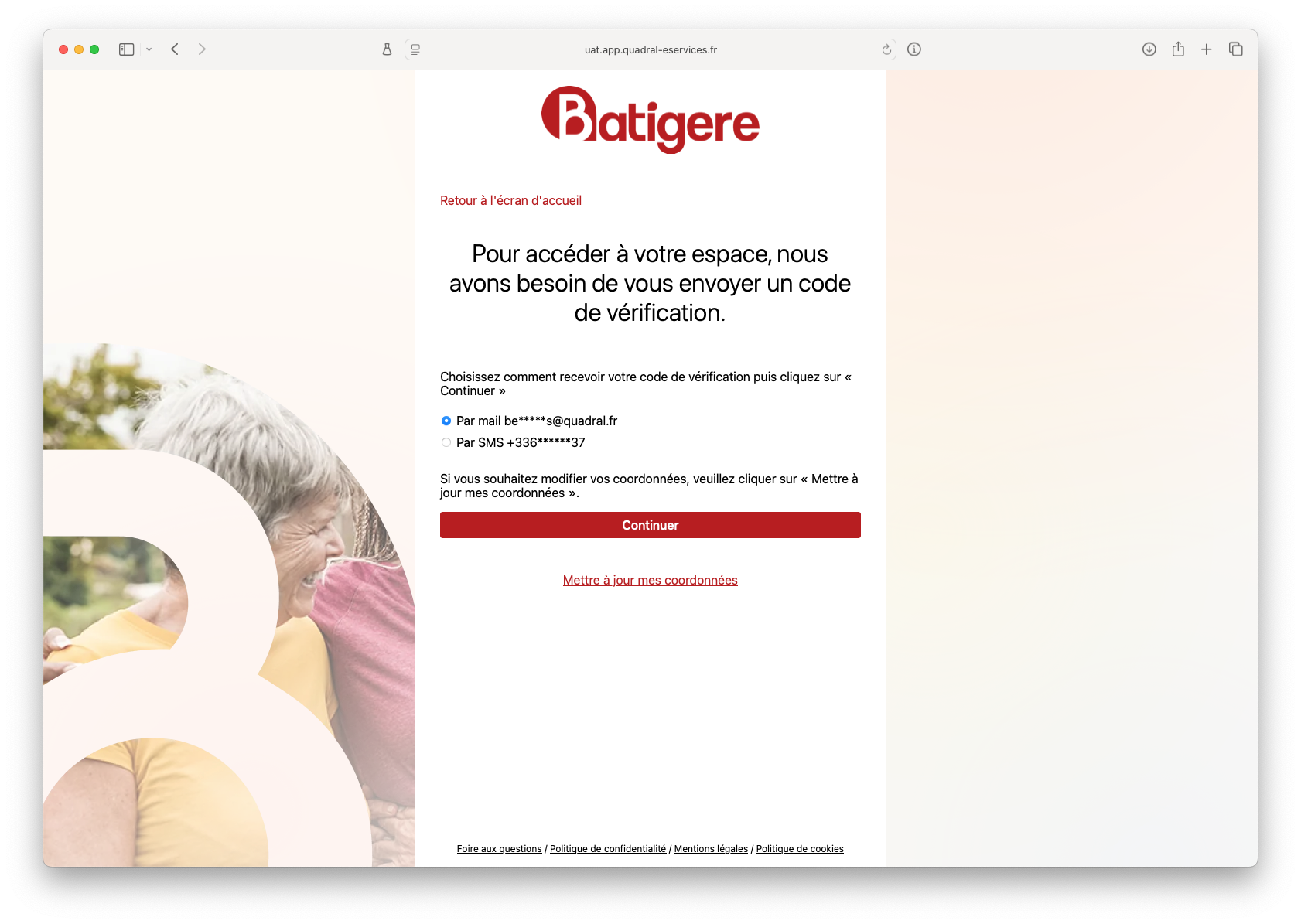The width and height of the screenshot is (1301, 924).
Task: Toggle the Safari sidebar icon
Action: 127,49
